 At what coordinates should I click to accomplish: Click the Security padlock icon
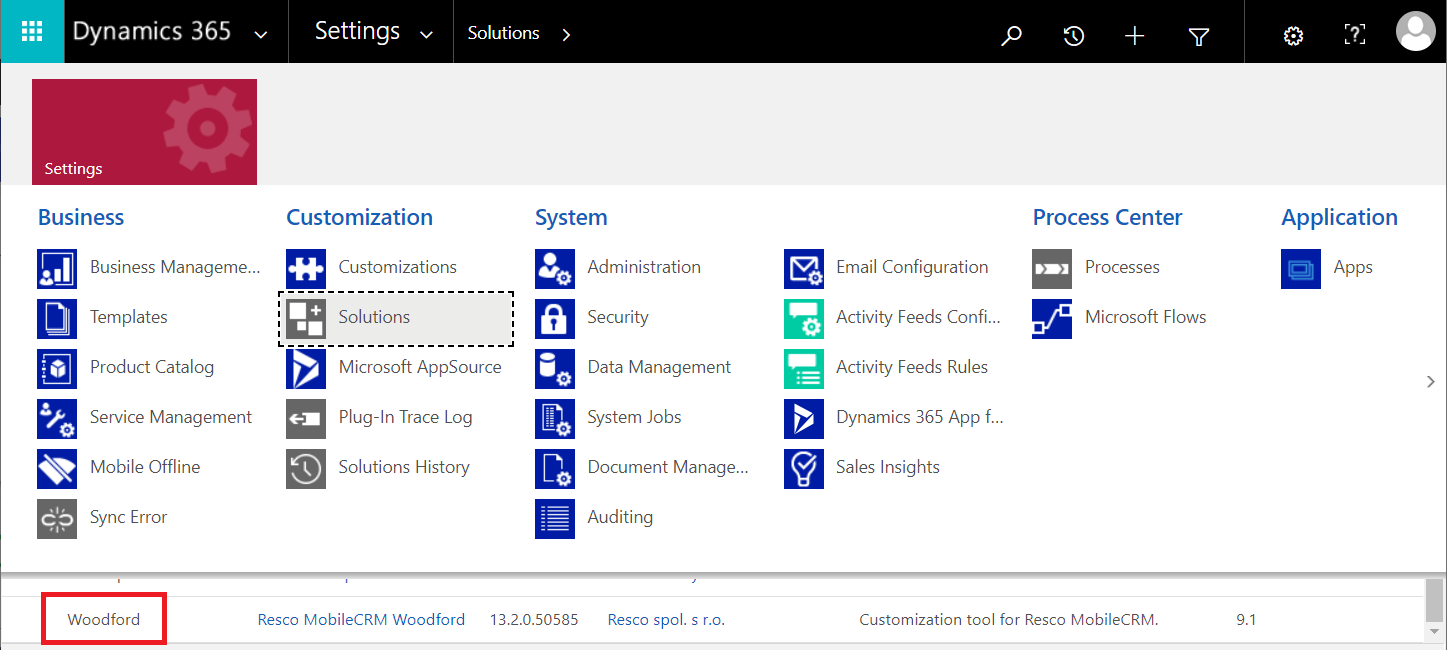pyautogui.click(x=554, y=318)
